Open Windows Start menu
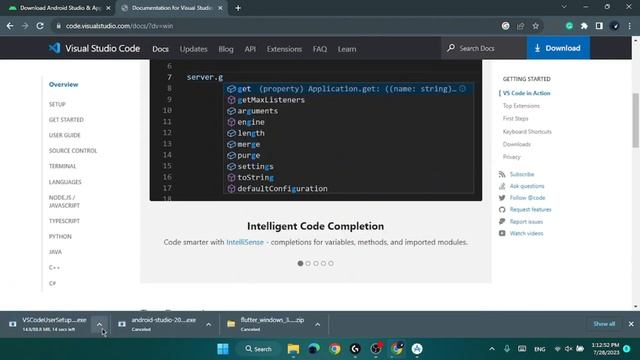640x360 pixels. tap(223, 349)
